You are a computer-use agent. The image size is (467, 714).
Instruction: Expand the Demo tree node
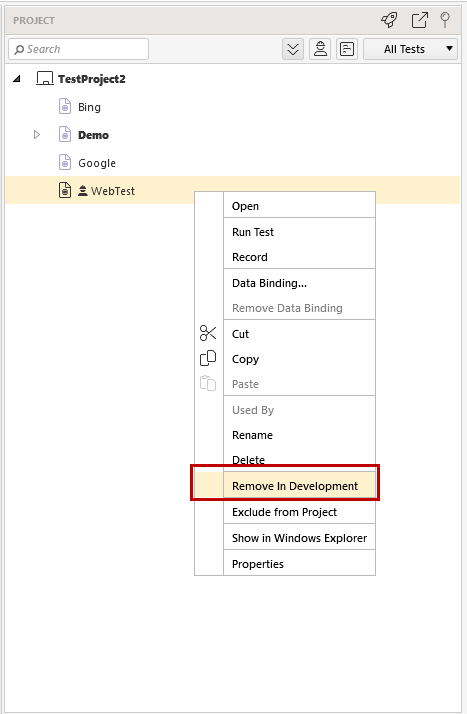tap(37, 135)
